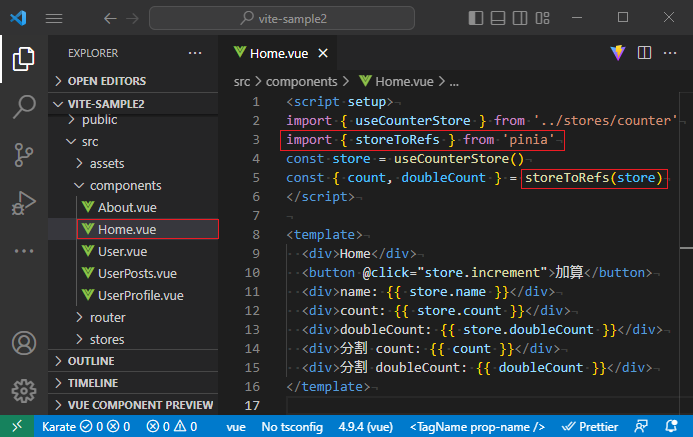Open the Source Control view

(23, 155)
